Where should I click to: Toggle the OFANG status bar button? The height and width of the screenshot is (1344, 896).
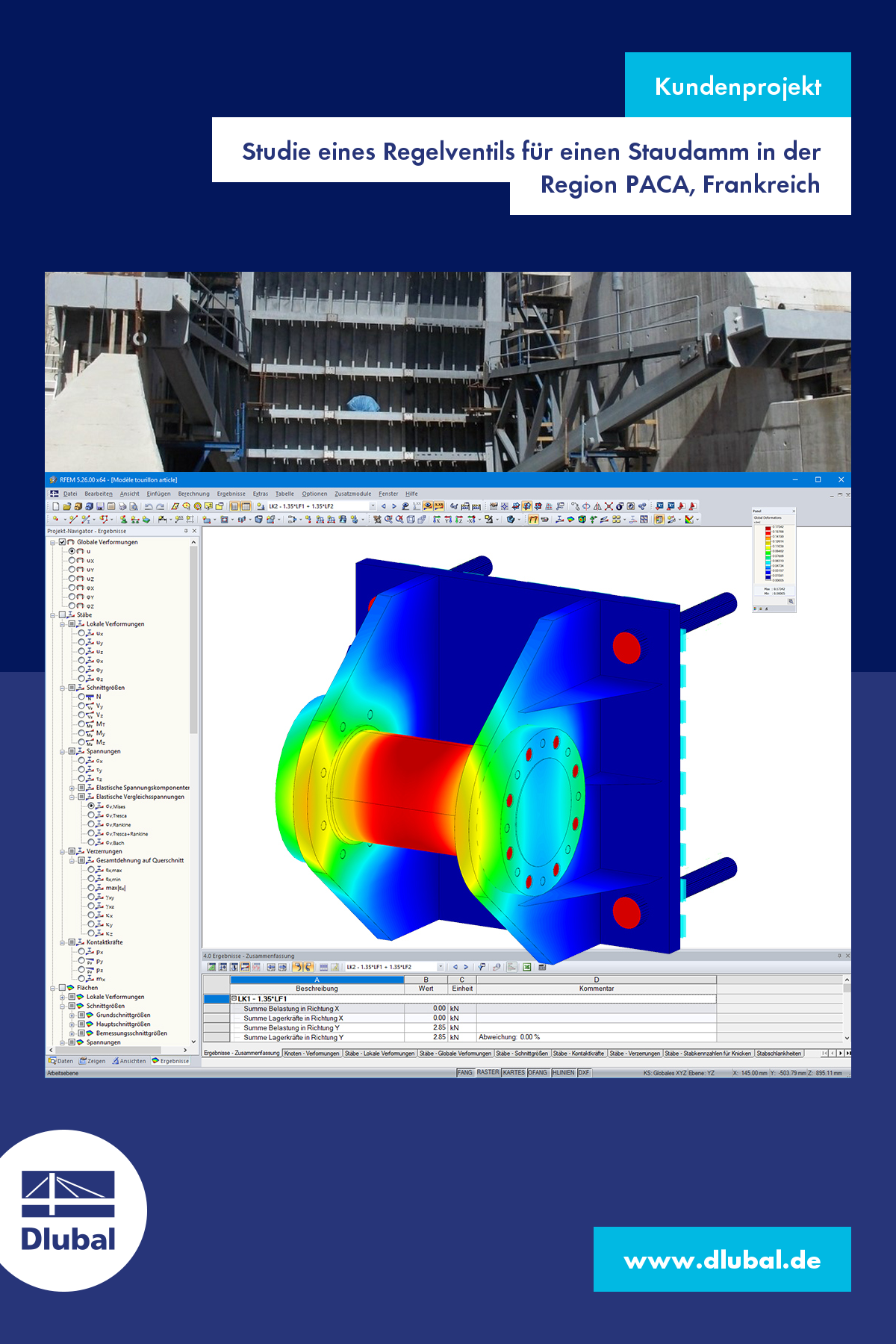click(538, 1073)
